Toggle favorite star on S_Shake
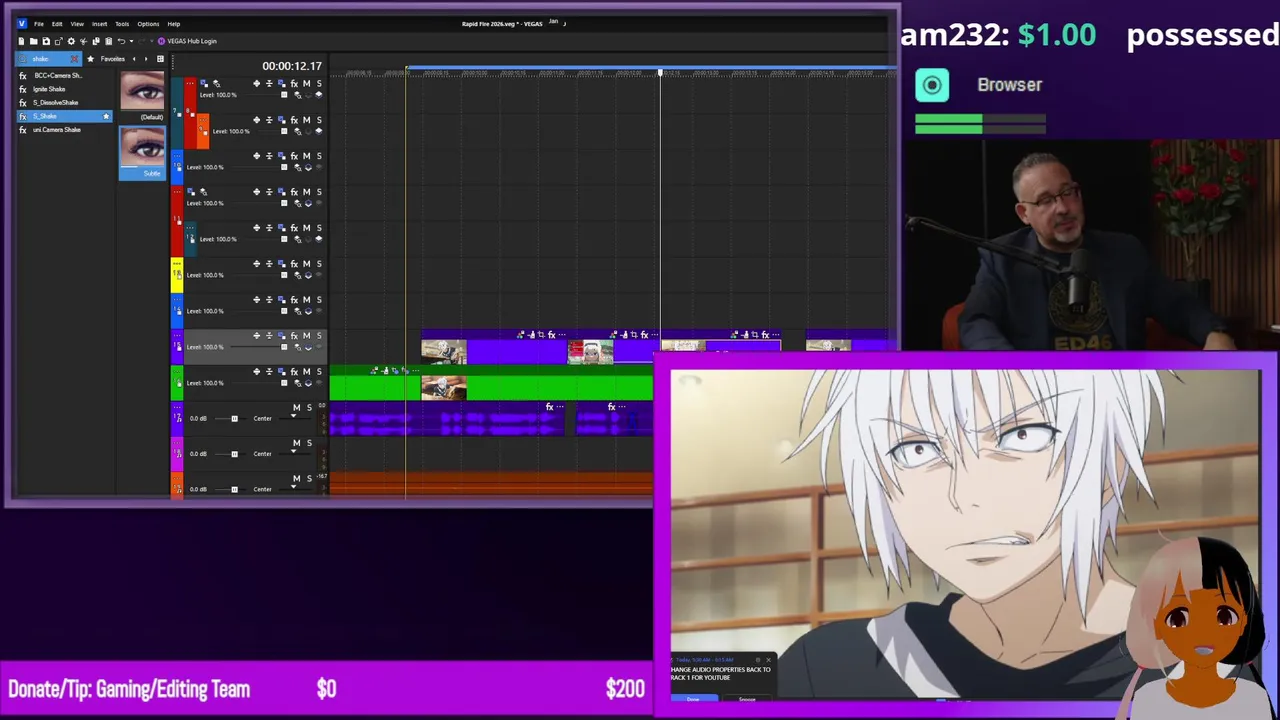Image resolution: width=1280 pixels, height=720 pixels. (x=106, y=116)
